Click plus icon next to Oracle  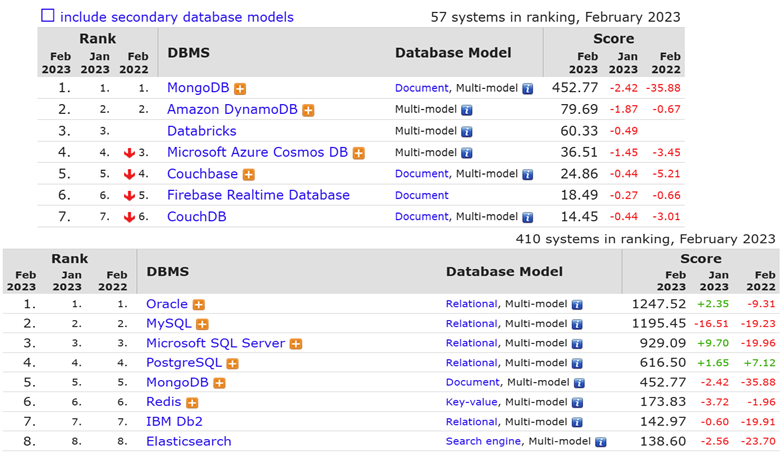(198, 304)
